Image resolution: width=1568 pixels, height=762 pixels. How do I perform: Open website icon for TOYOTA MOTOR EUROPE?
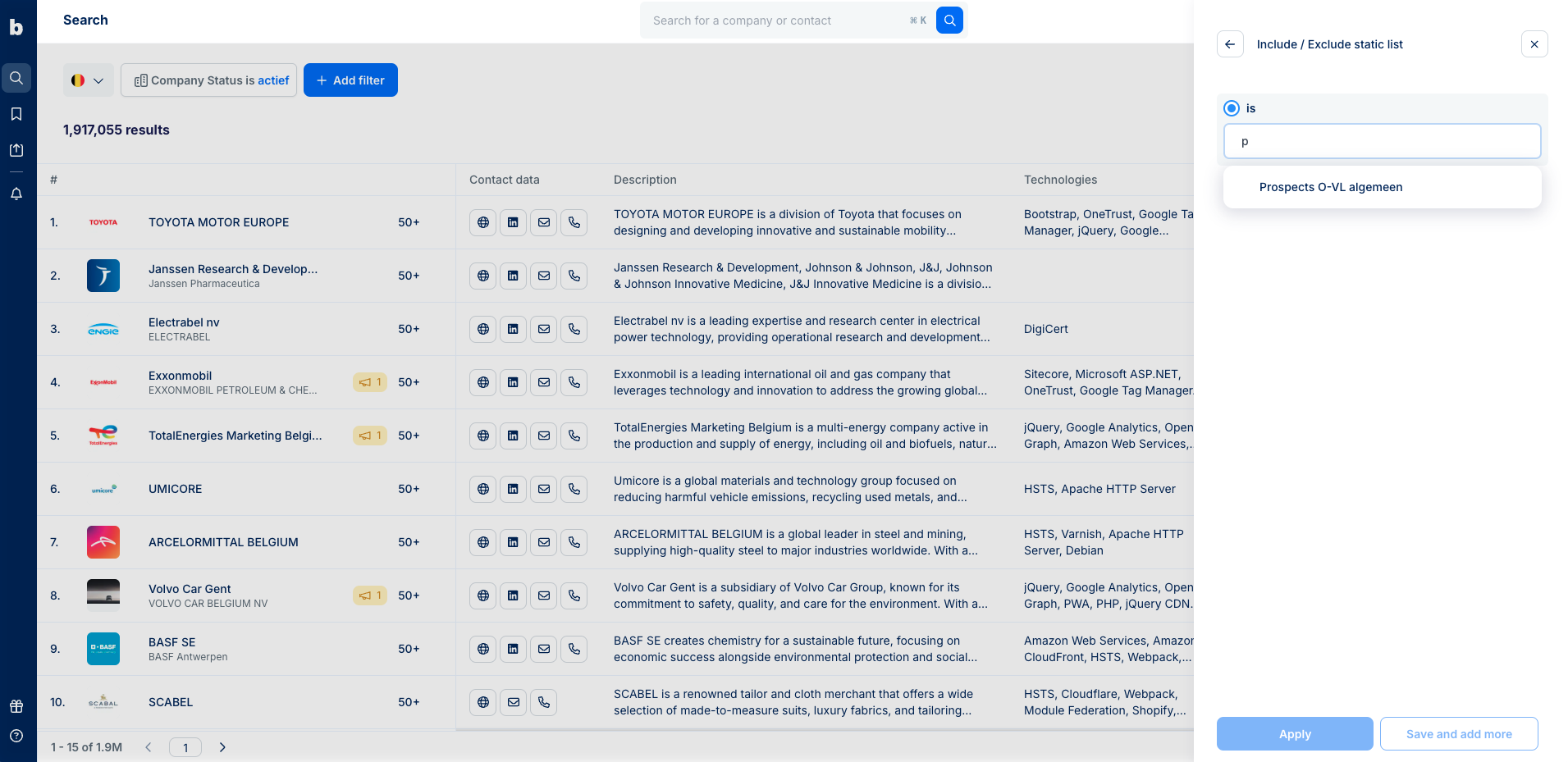coord(483,222)
